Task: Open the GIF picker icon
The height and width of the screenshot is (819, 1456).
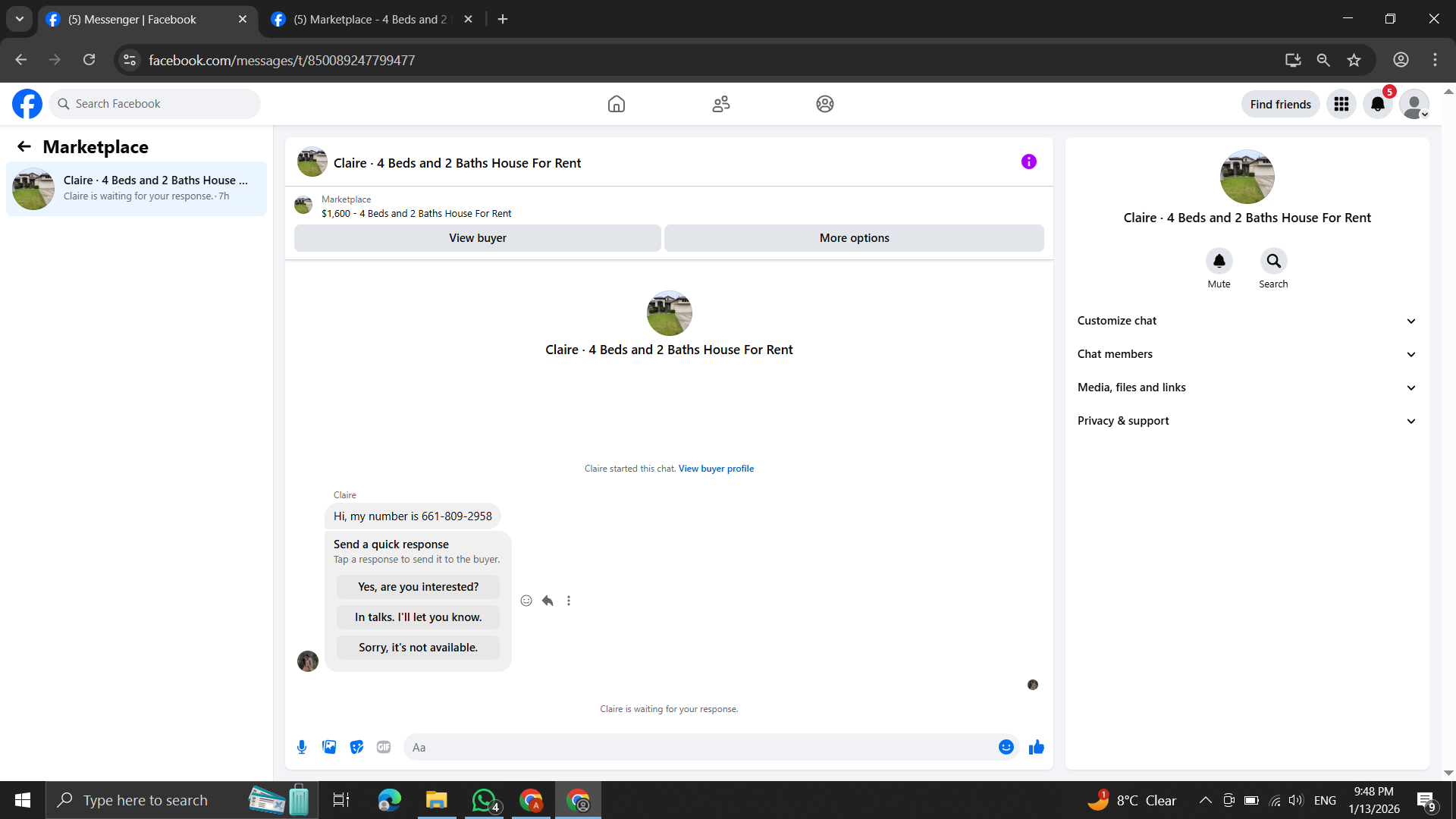Action: [x=384, y=747]
